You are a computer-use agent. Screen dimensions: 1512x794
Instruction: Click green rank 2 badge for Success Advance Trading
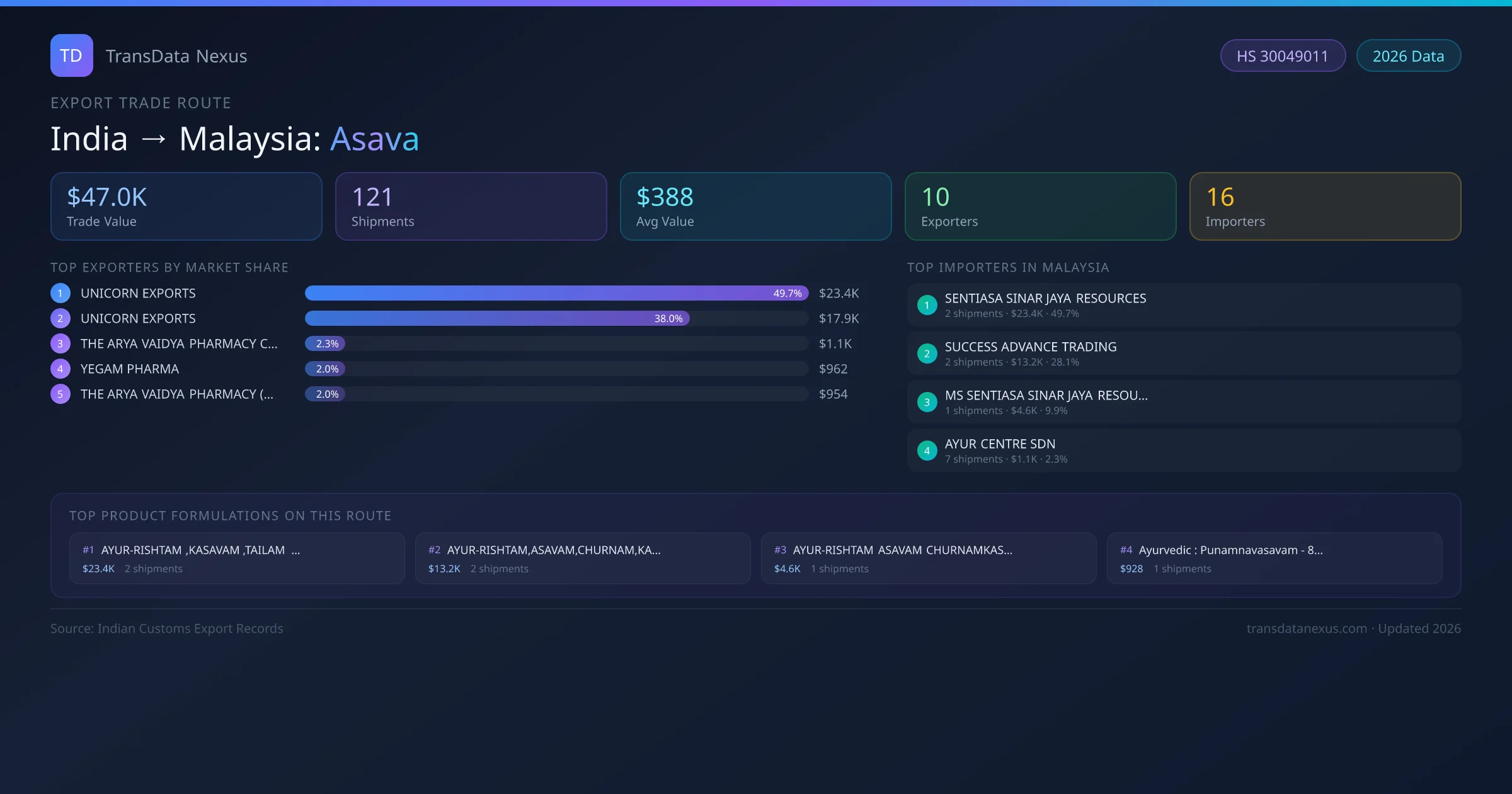point(927,354)
